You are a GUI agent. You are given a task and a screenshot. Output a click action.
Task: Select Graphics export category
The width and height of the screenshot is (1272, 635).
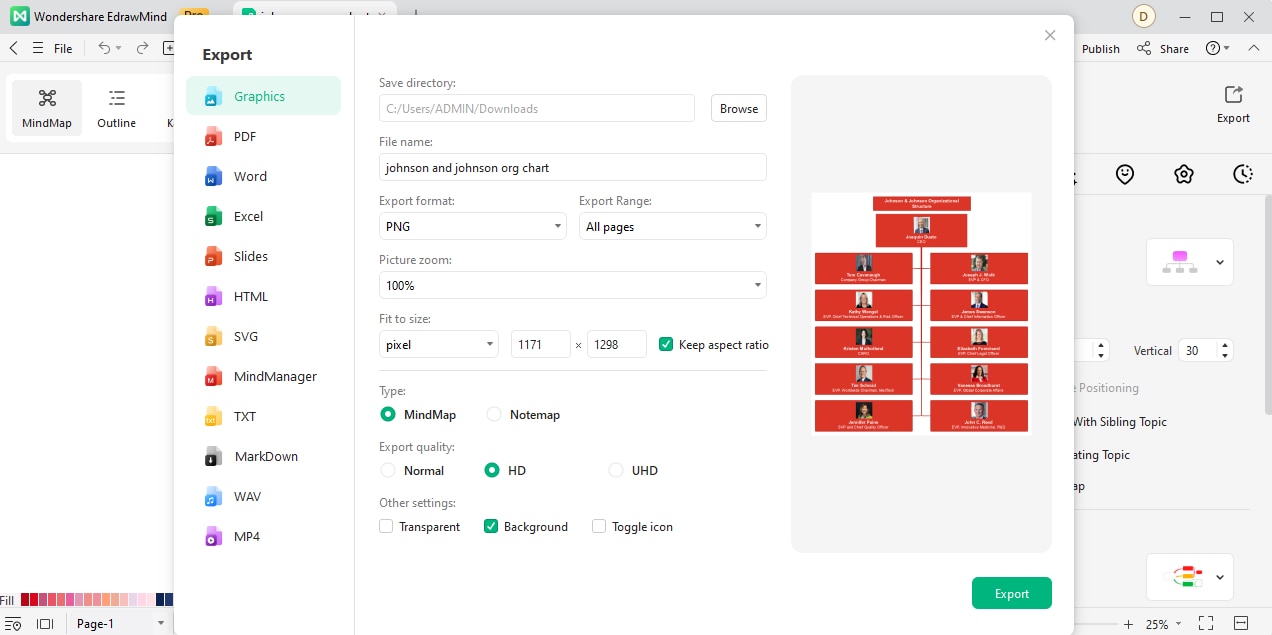click(263, 96)
